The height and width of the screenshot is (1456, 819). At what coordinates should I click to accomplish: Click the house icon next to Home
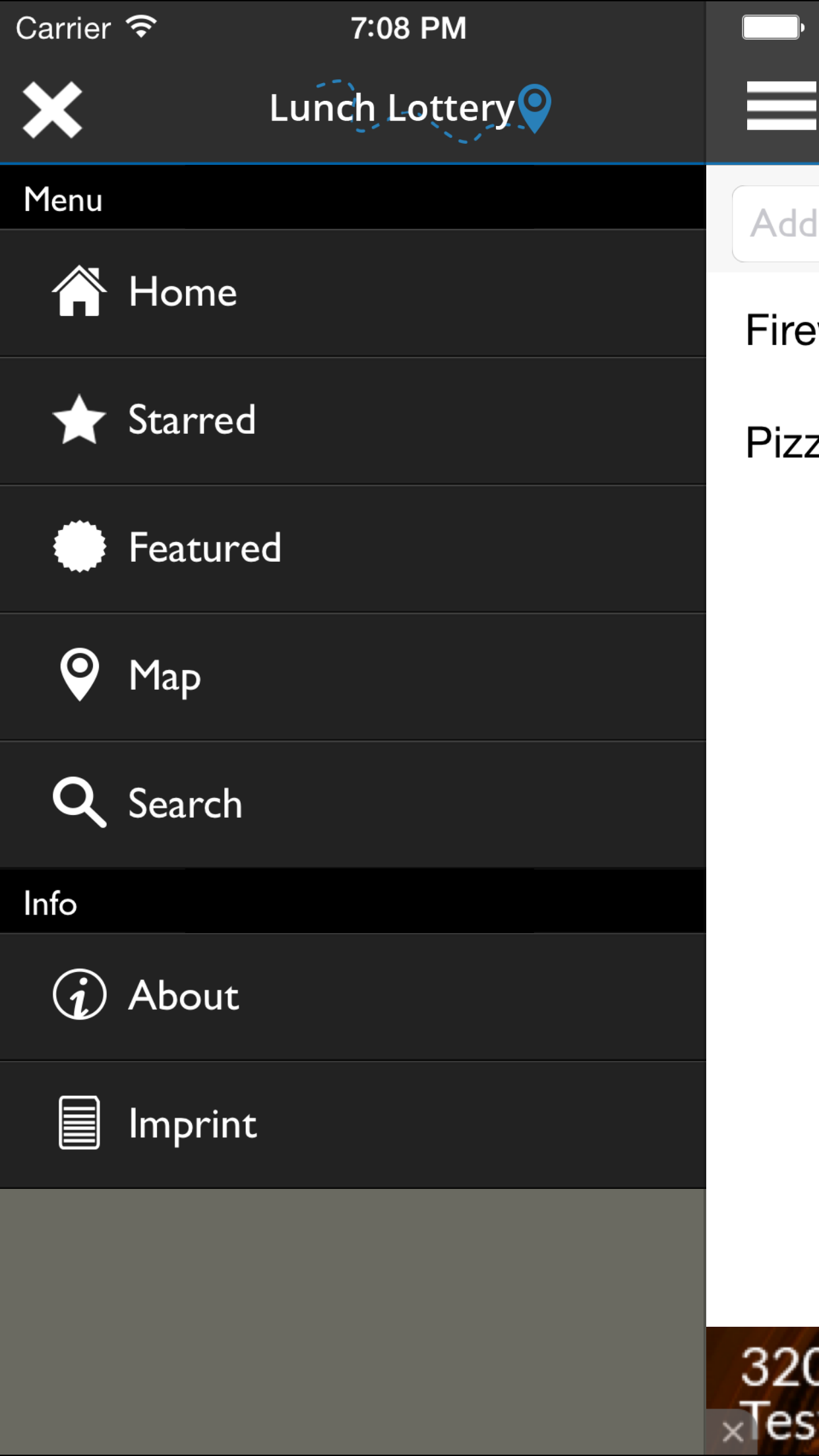point(79,291)
